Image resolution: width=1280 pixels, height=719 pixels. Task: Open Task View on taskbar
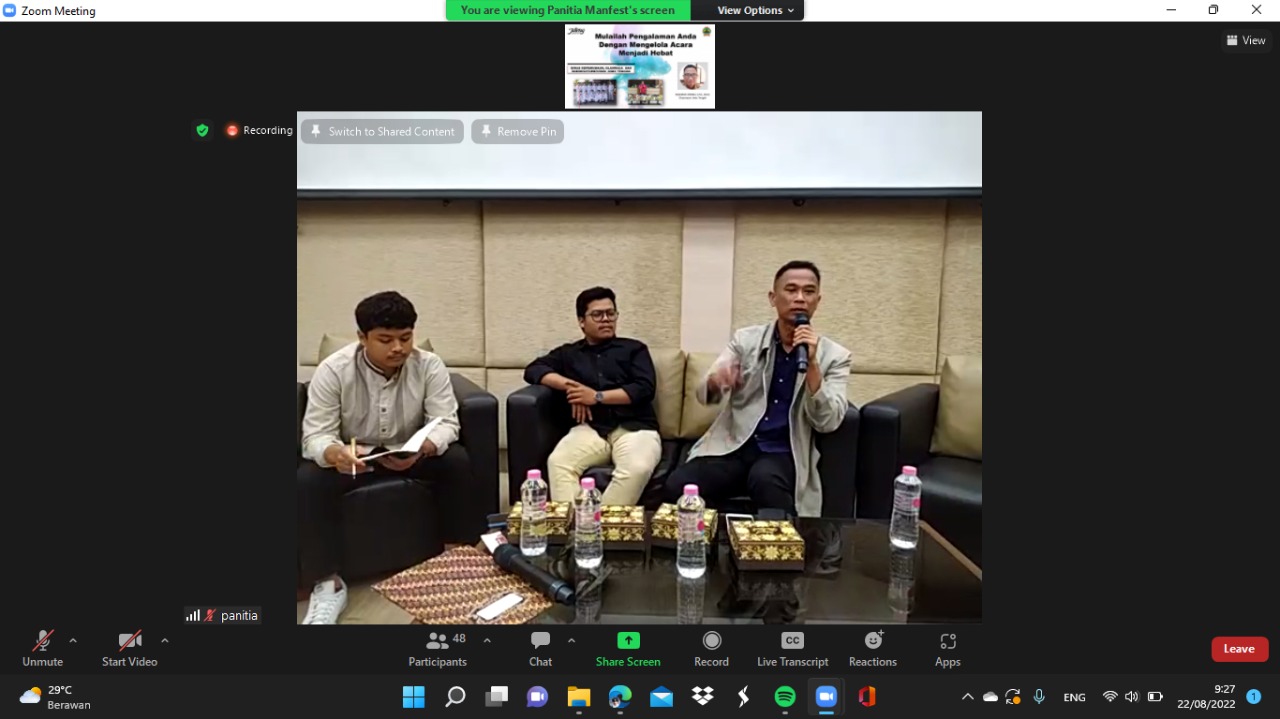[x=496, y=696]
